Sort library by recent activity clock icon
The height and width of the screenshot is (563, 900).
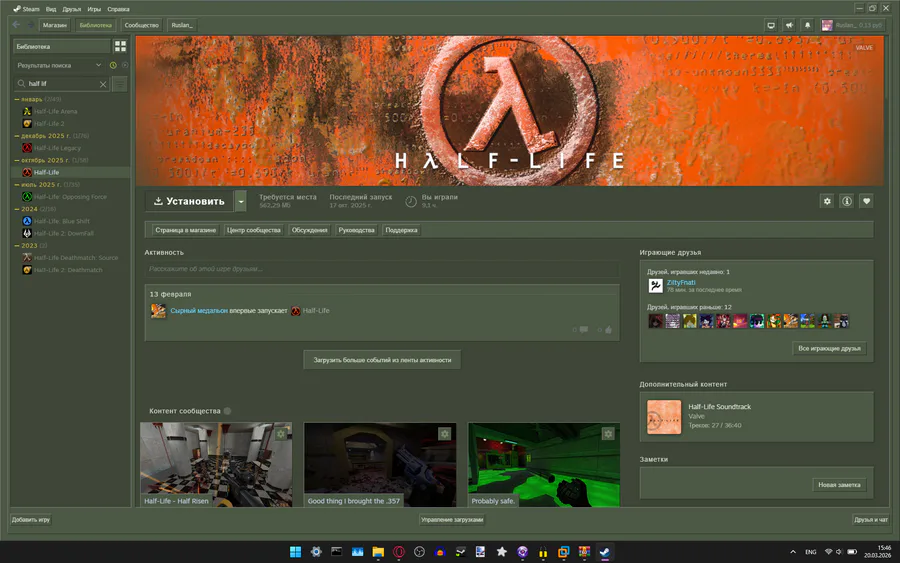click(113, 65)
